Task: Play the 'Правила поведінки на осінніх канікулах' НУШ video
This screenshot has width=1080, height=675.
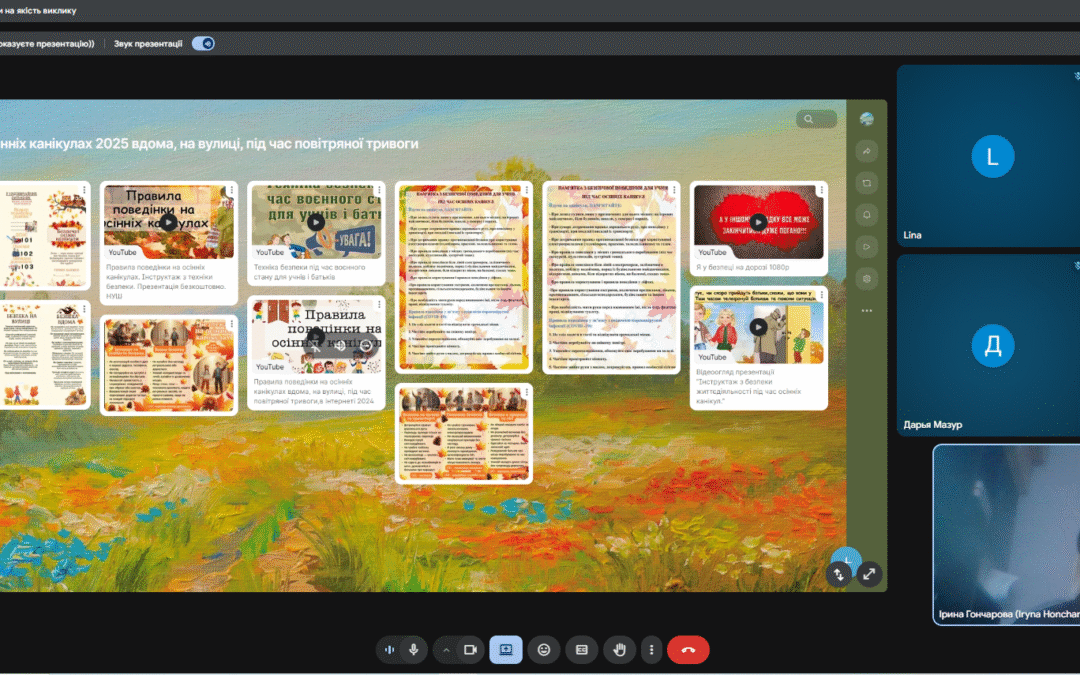Action: (169, 222)
